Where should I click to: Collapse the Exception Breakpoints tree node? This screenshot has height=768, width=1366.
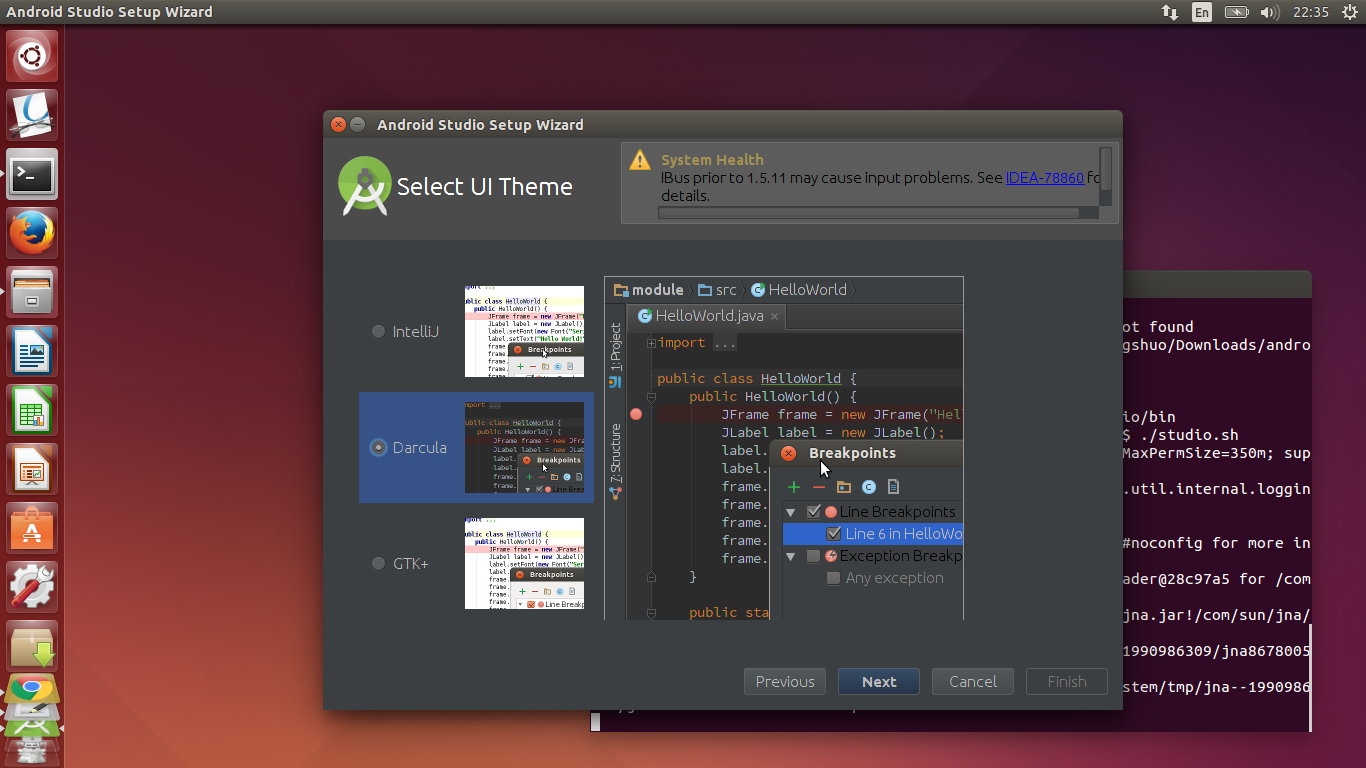tap(791, 556)
